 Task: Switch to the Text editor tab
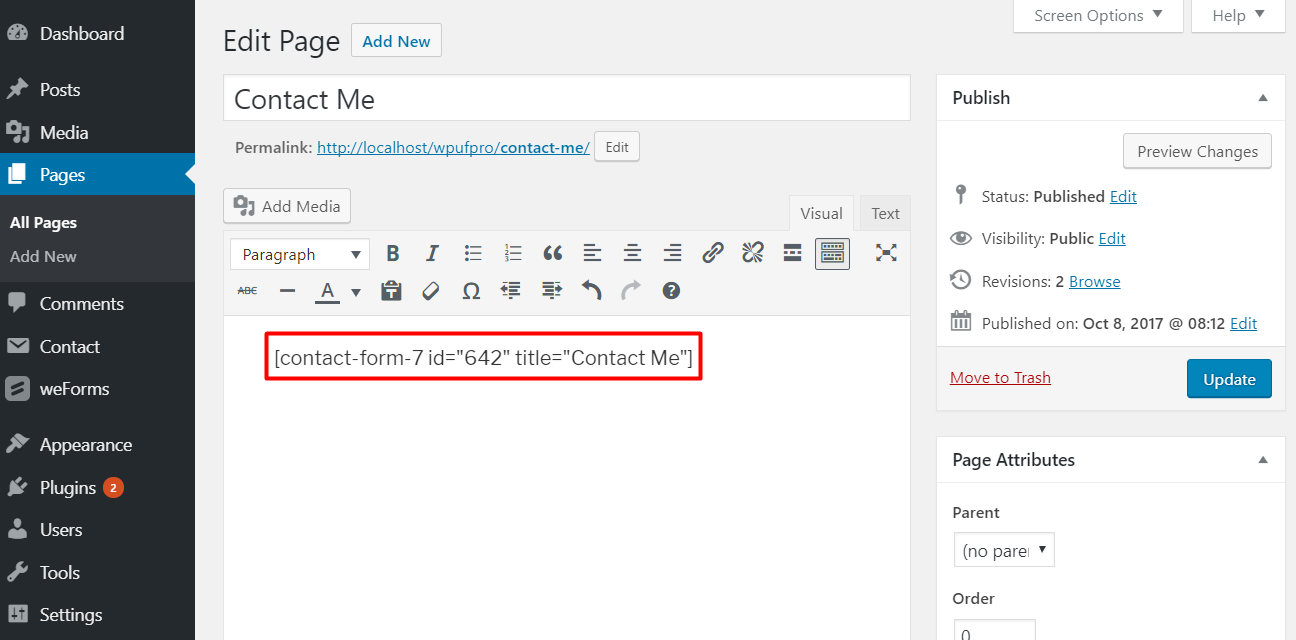point(885,213)
